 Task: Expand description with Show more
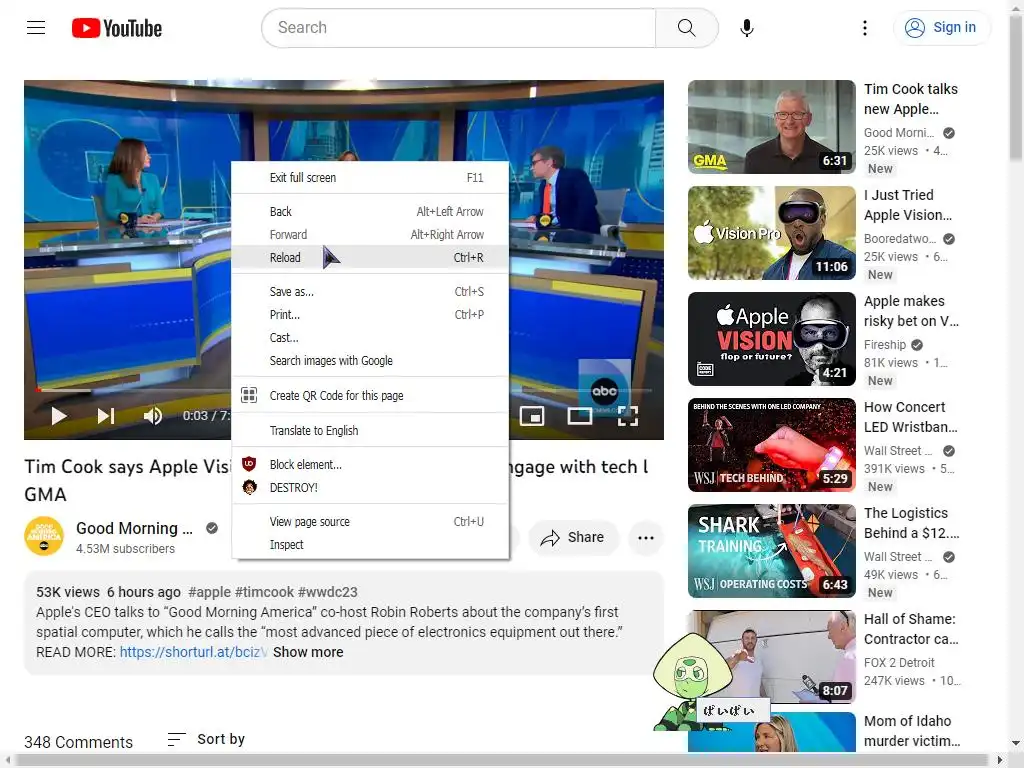308,652
